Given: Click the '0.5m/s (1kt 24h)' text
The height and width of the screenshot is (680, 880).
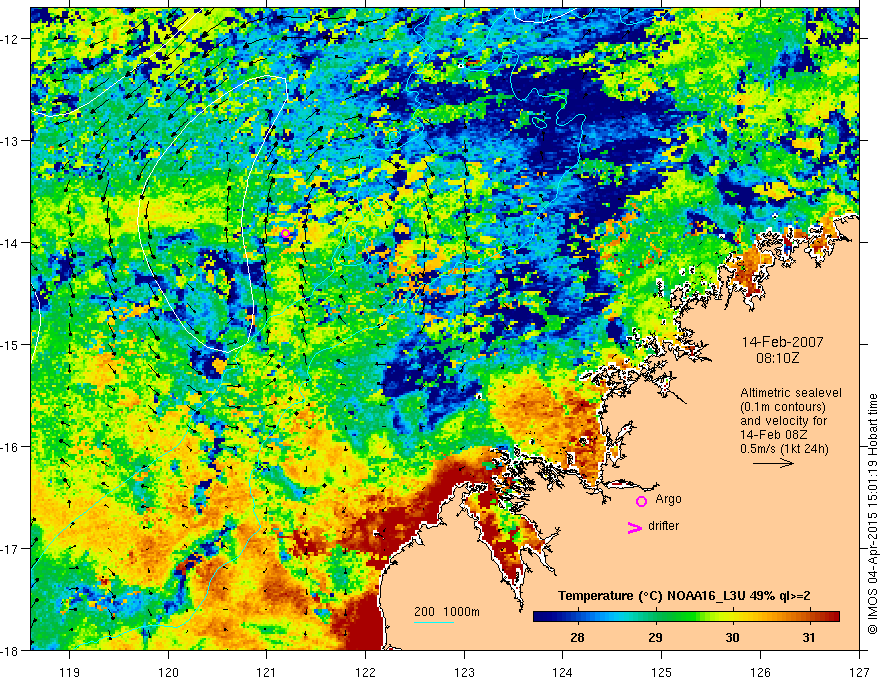Looking at the screenshot, I should (784, 449).
